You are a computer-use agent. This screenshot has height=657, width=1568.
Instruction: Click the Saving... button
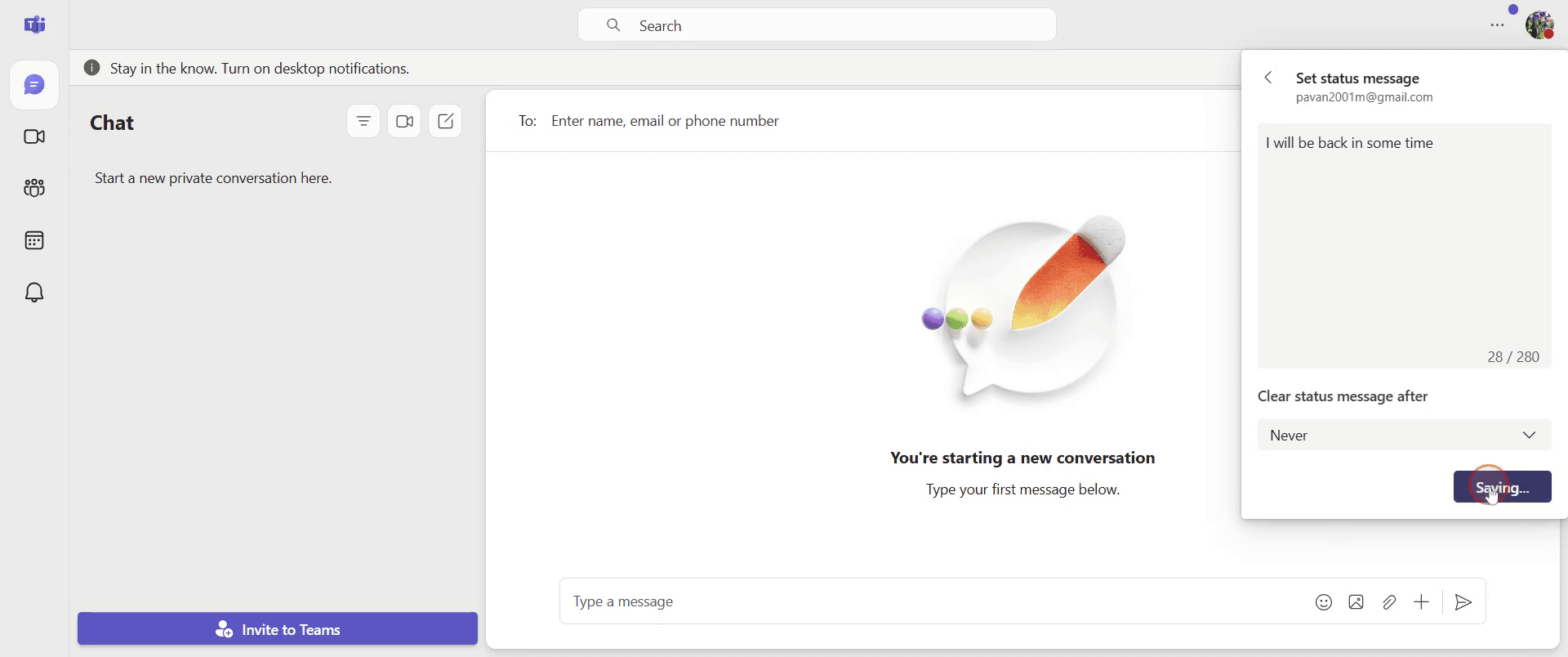click(1502, 487)
